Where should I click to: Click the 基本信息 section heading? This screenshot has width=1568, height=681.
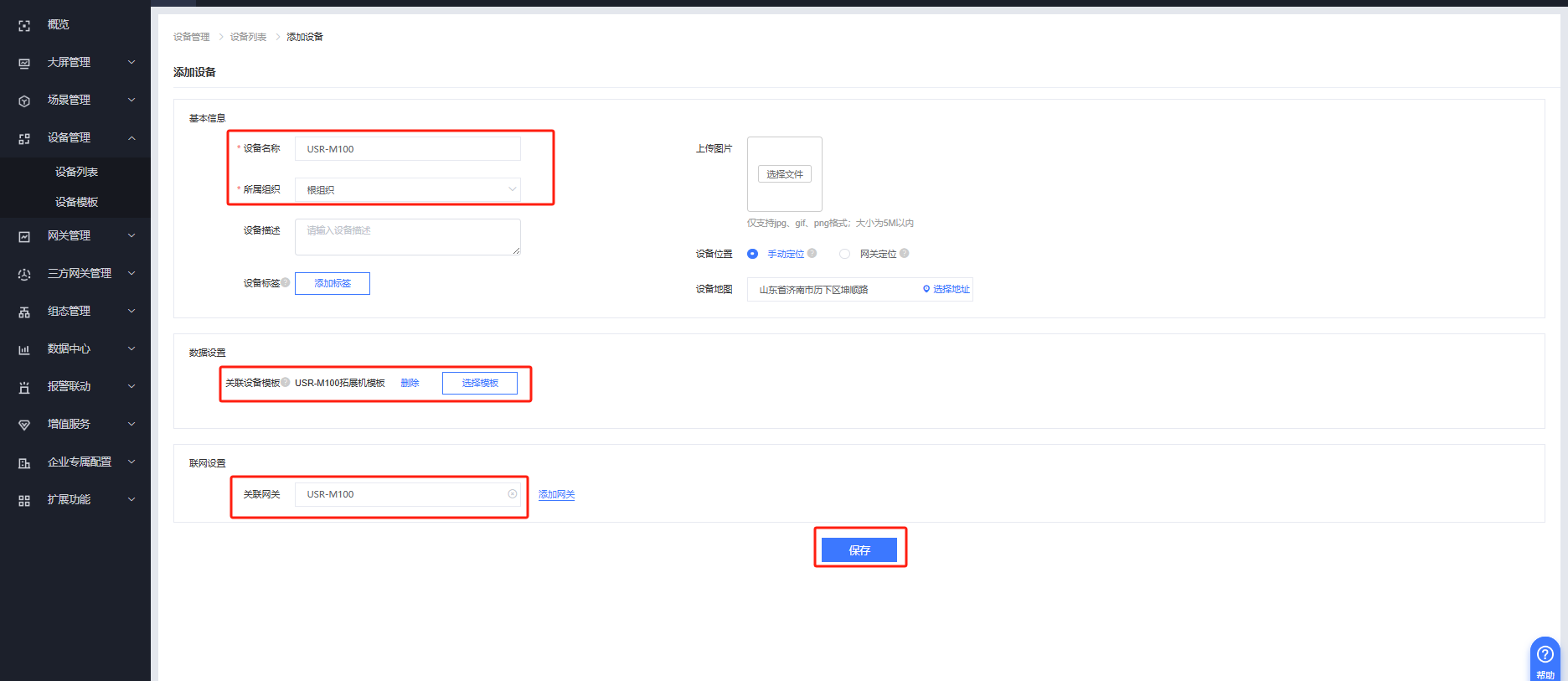click(208, 118)
